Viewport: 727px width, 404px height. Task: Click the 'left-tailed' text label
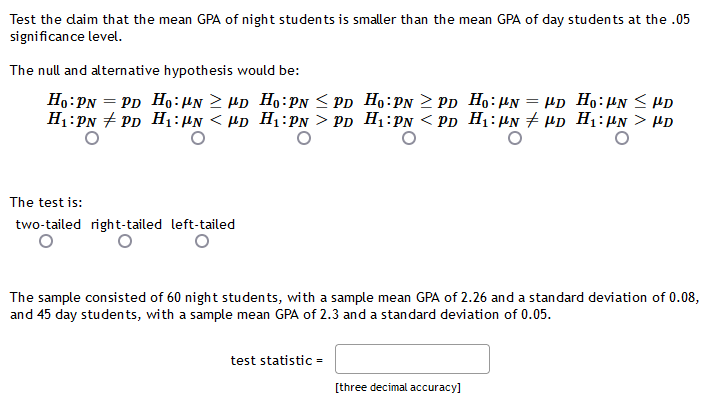(203, 224)
